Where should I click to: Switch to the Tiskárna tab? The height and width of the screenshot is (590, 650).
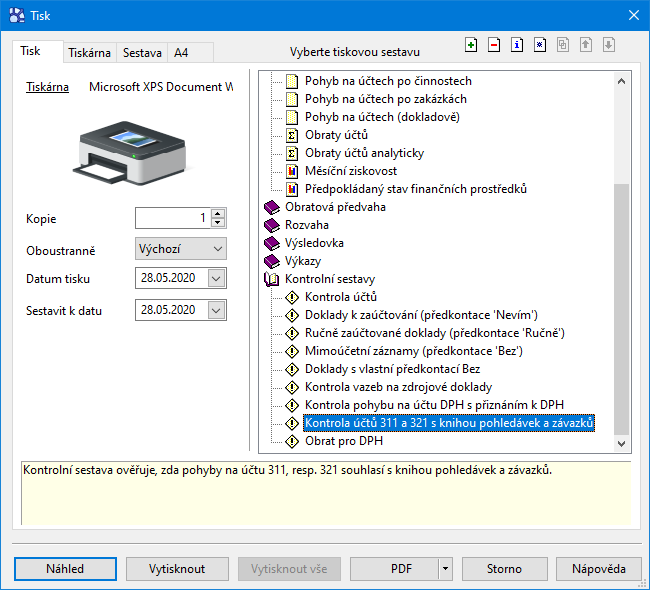coord(90,53)
